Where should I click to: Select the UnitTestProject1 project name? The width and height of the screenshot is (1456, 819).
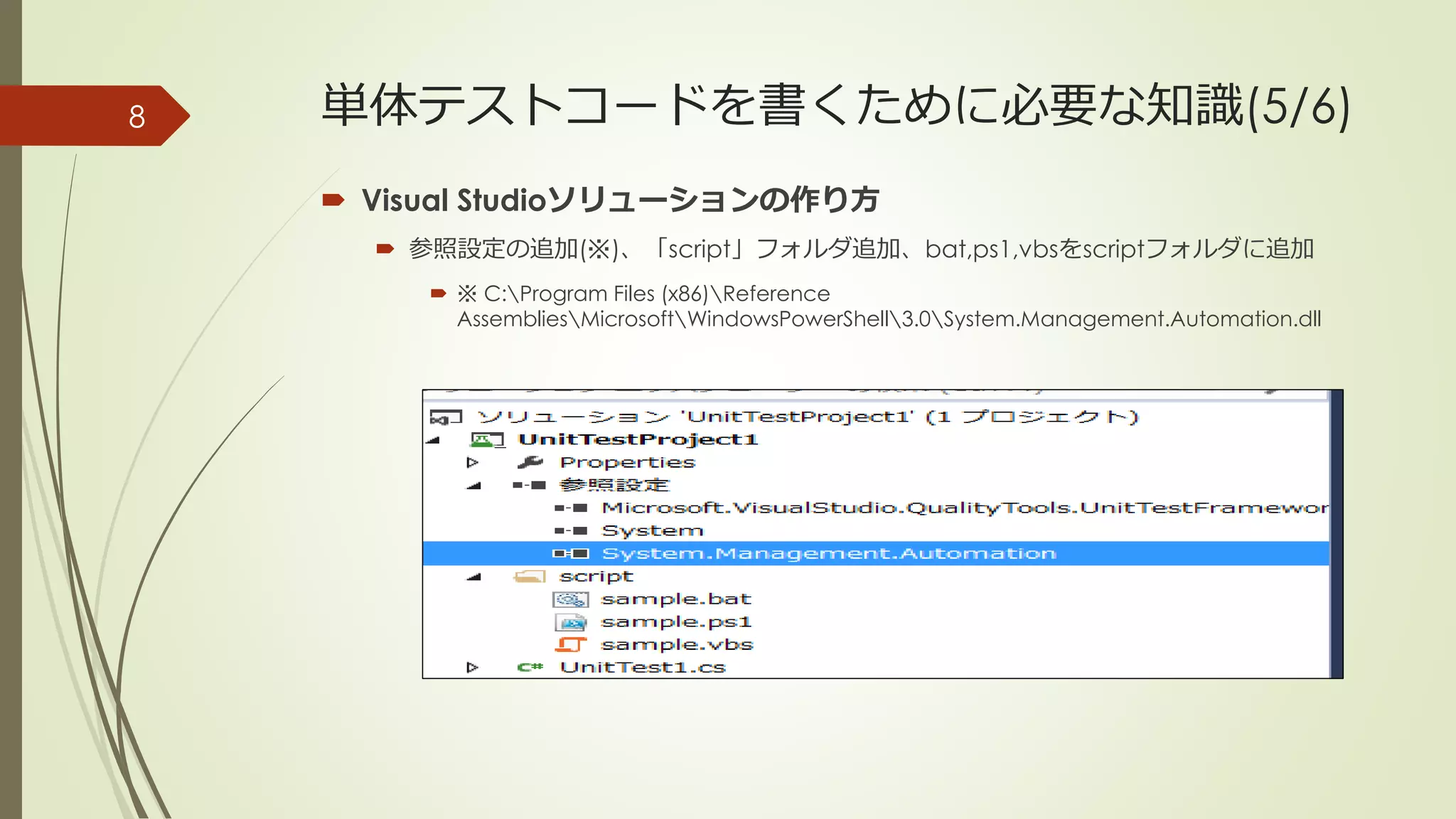click(638, 440)
